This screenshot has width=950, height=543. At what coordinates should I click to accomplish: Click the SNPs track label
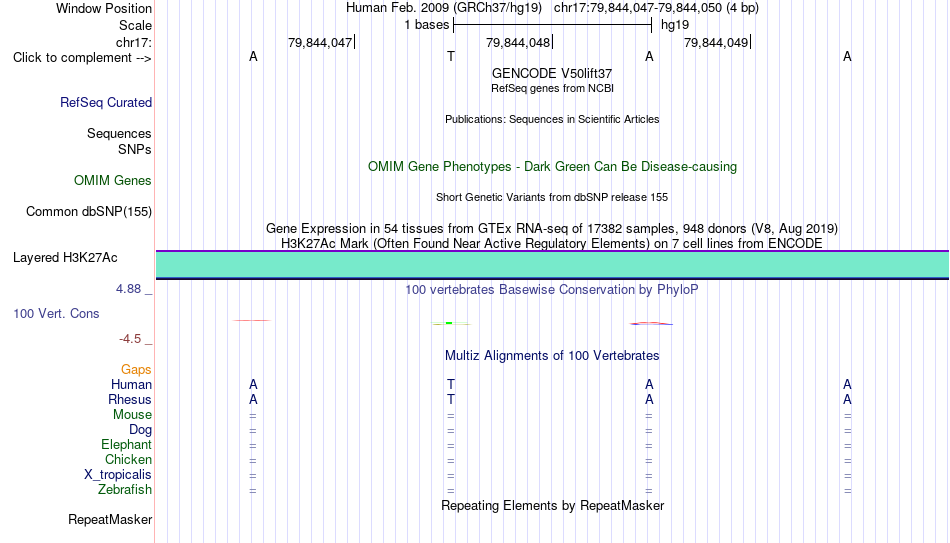(135, 149)
